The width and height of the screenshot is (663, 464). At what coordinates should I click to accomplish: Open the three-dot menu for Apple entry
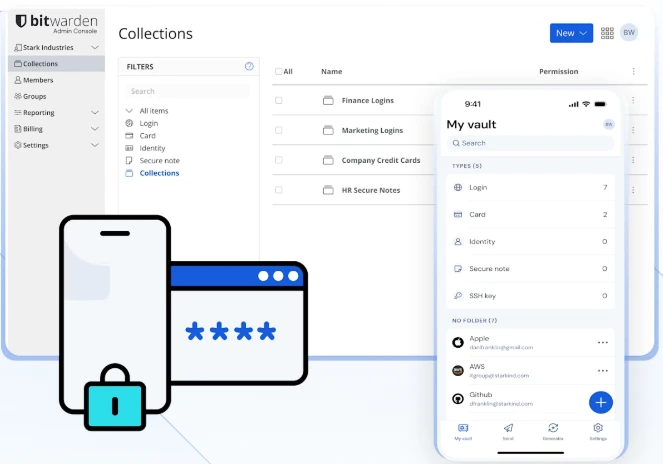click(x=603, y=342)
